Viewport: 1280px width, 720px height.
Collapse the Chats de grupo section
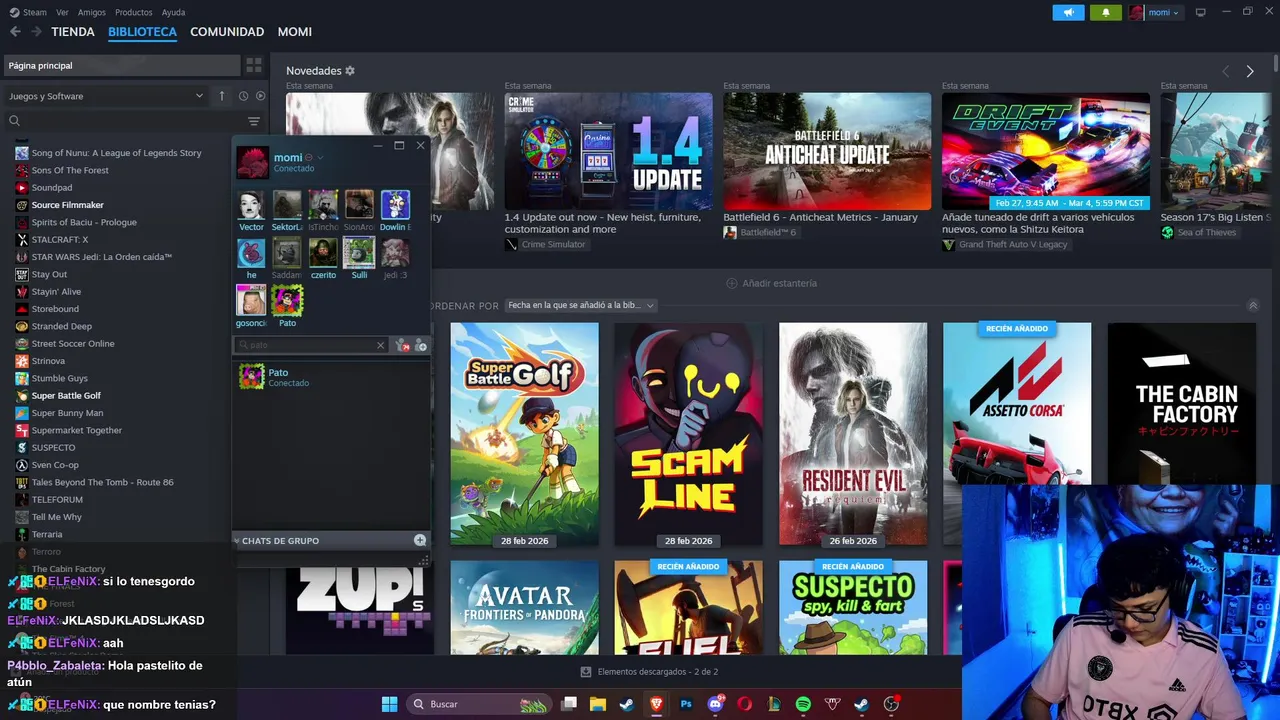[x=237, y=540]
